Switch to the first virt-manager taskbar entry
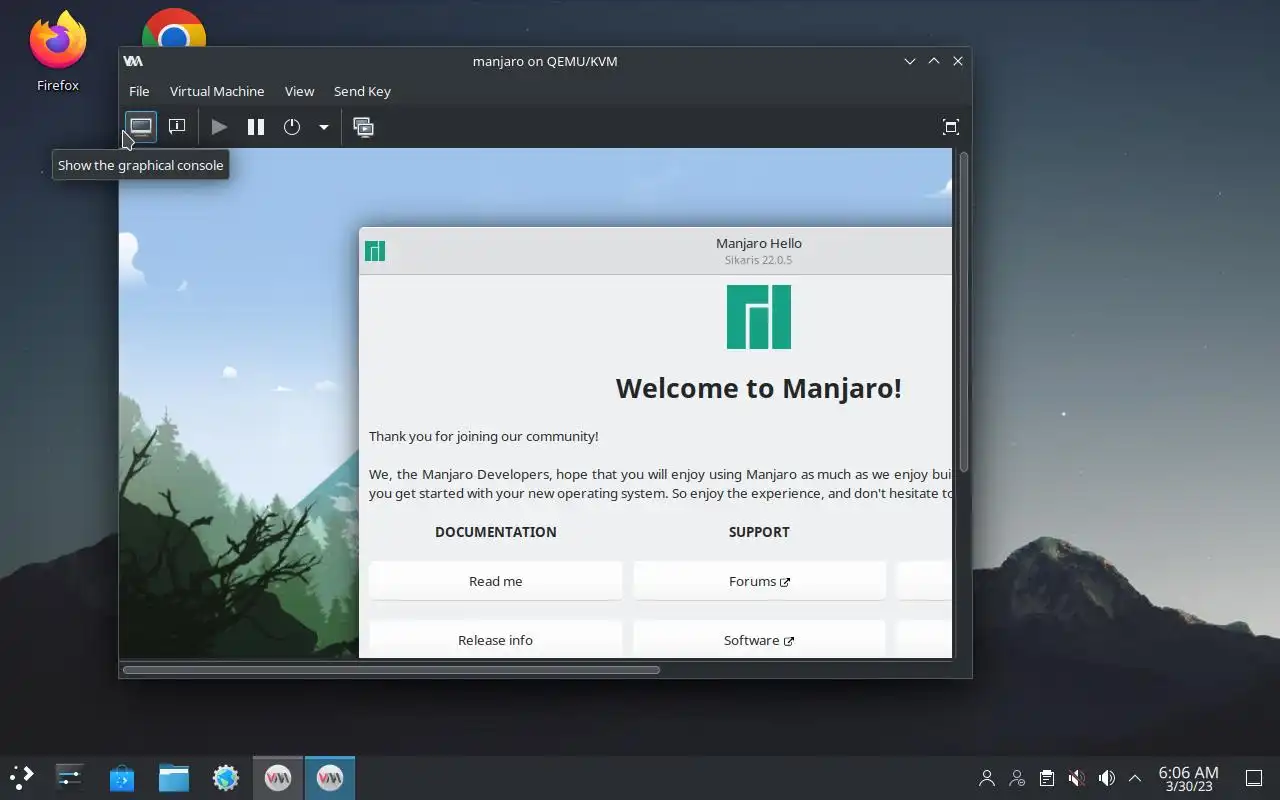This screenshot has height=800, width=1280. point(278,778)
